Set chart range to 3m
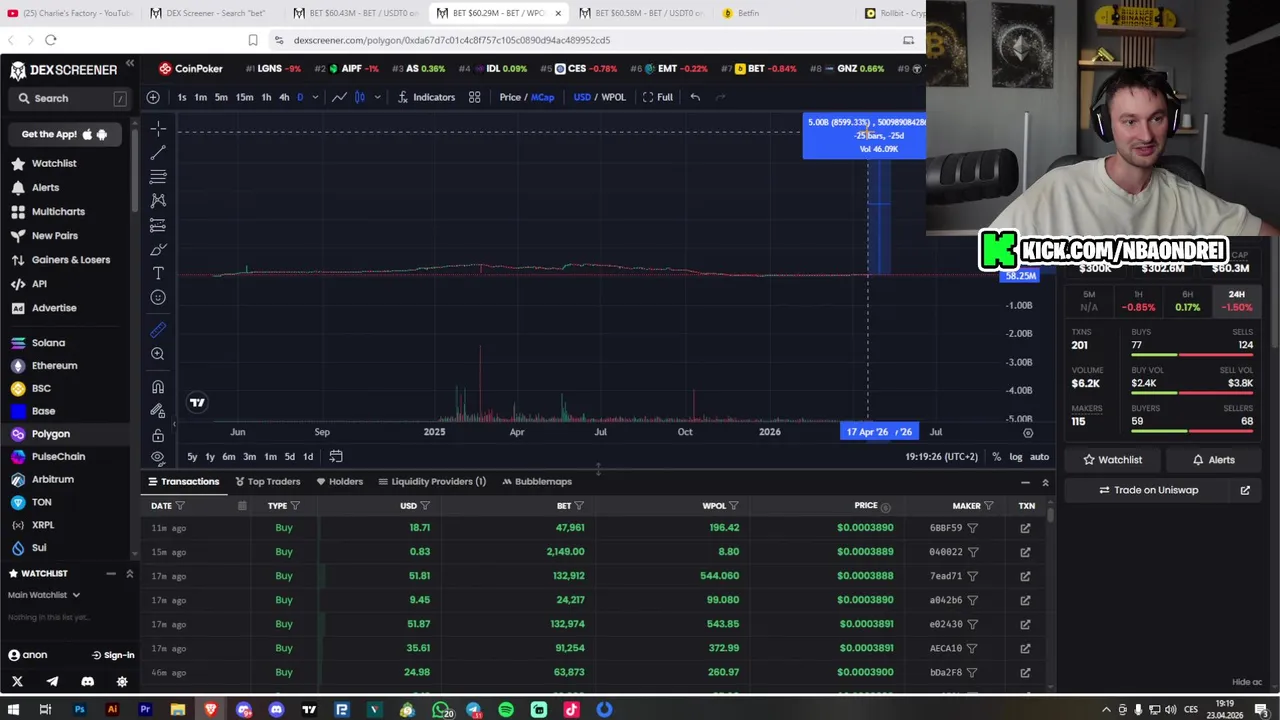 [249, 457]
